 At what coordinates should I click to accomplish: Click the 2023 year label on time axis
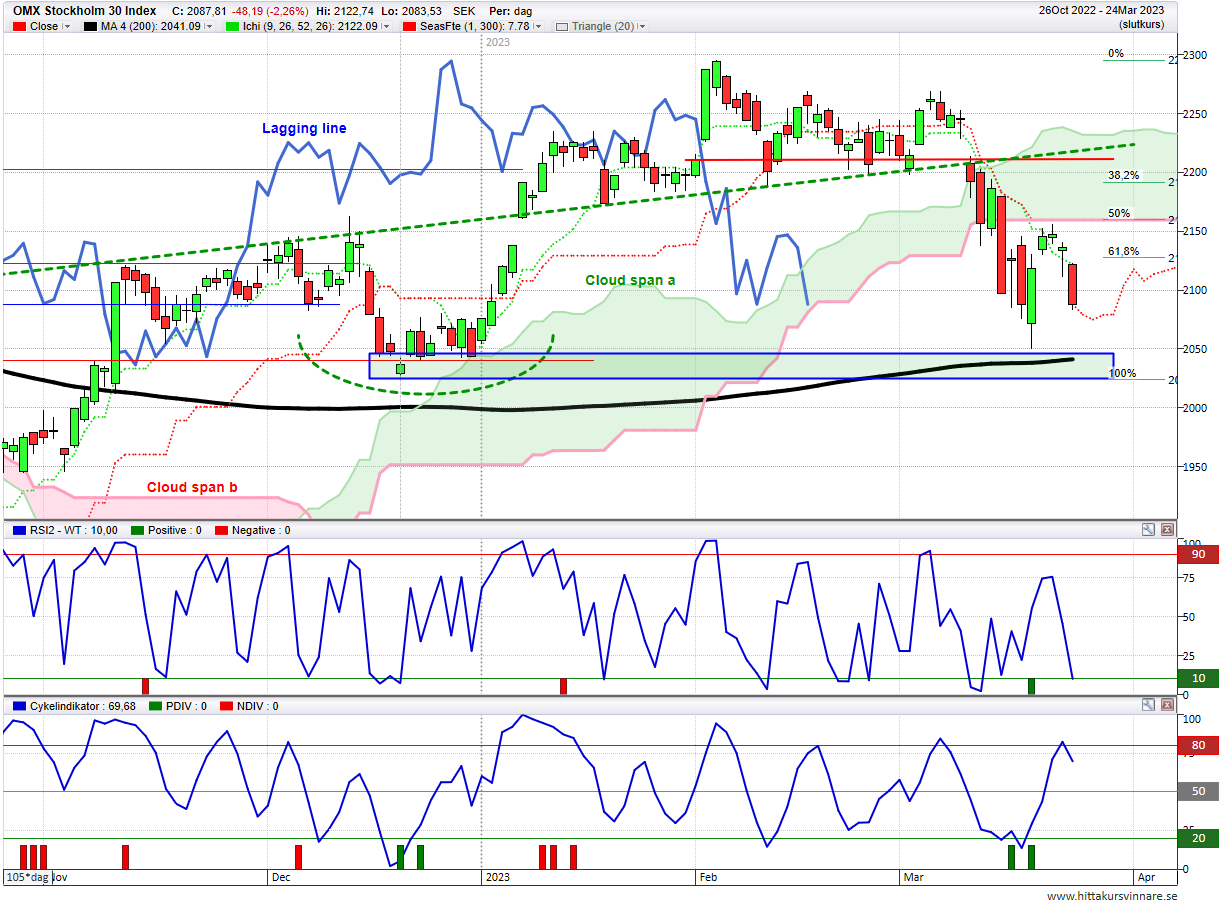point(498,877)
